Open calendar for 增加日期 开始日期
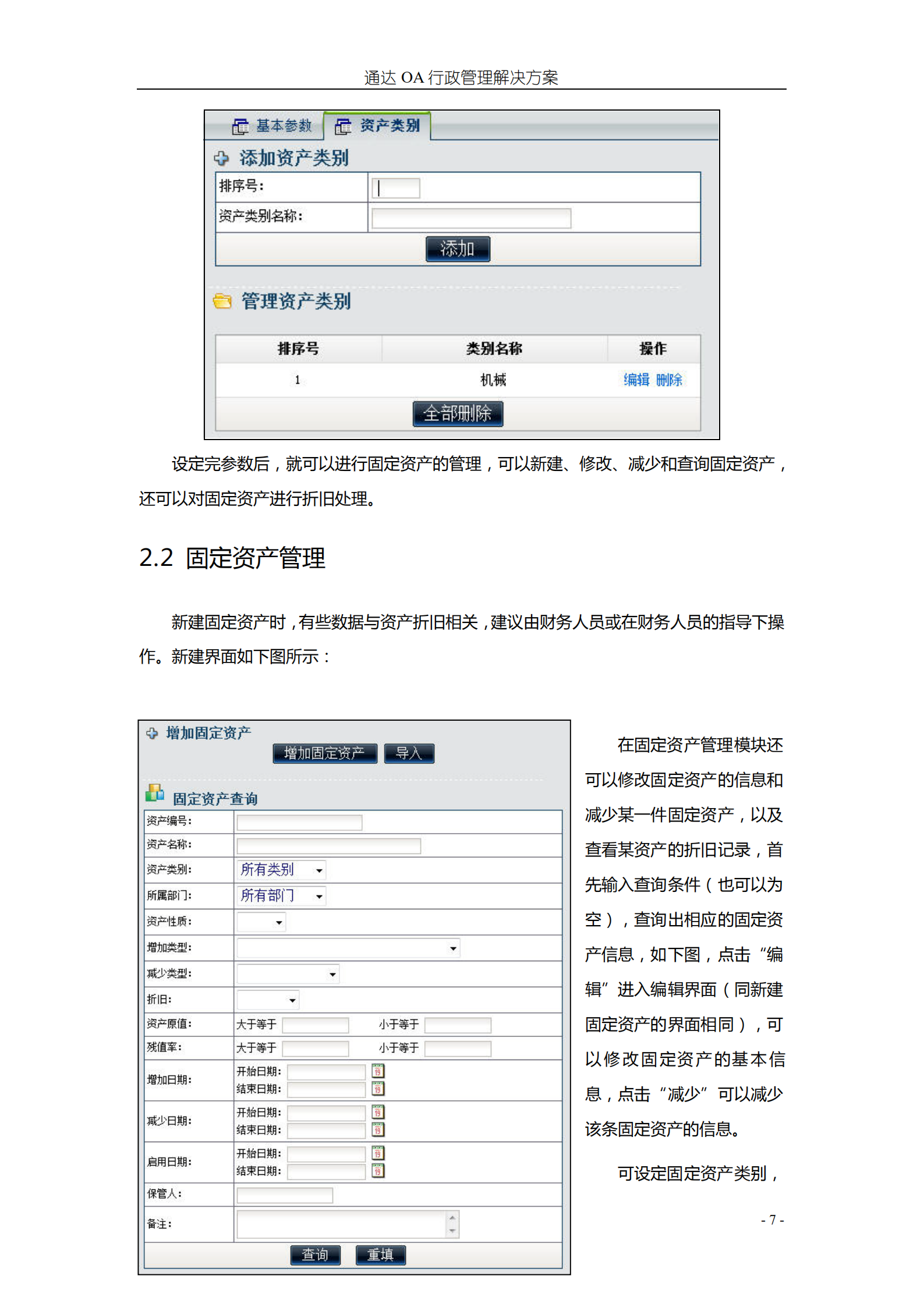The width and height of the screenshot is (924, 1307). pyautogui.click(x=378, y=1071)
